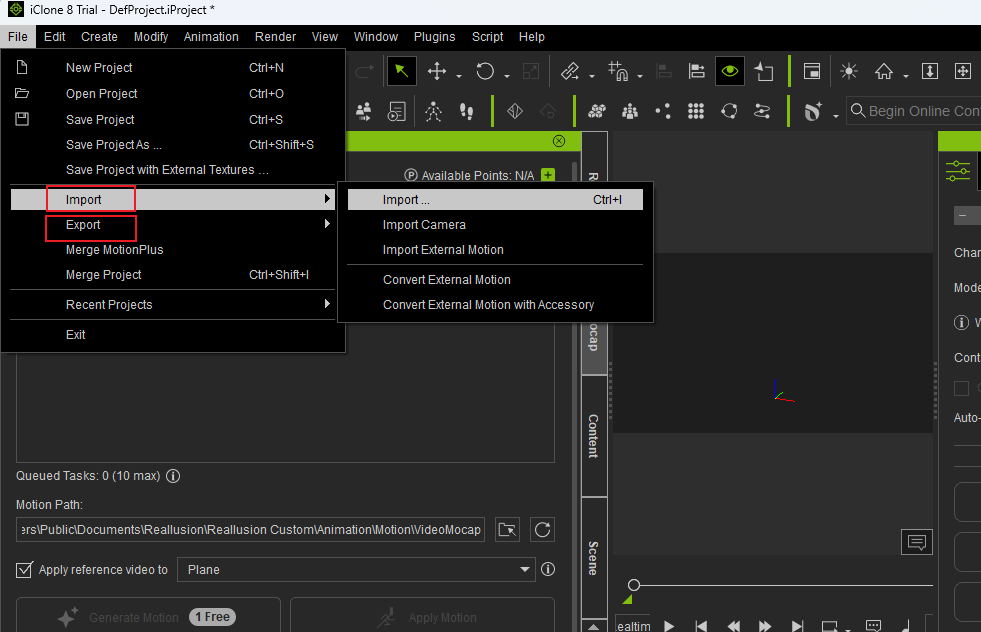The height and width of the screenshot is (632, 981).
Task: Expand AI smart tool dropdown arrow
Action: click(x=835, y=116)
